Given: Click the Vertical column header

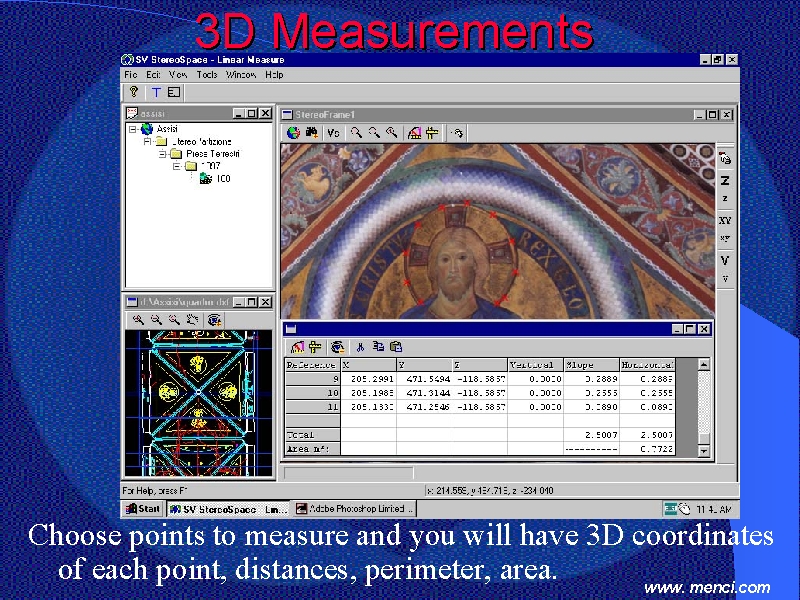Looking at the screenshot, I should point(536,365).
